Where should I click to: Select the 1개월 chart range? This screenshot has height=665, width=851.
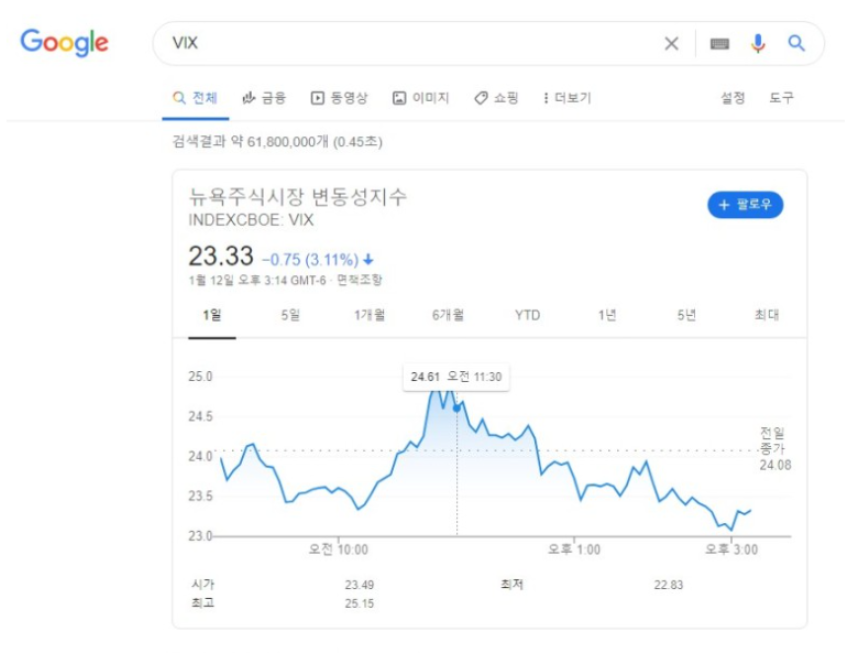370,315
